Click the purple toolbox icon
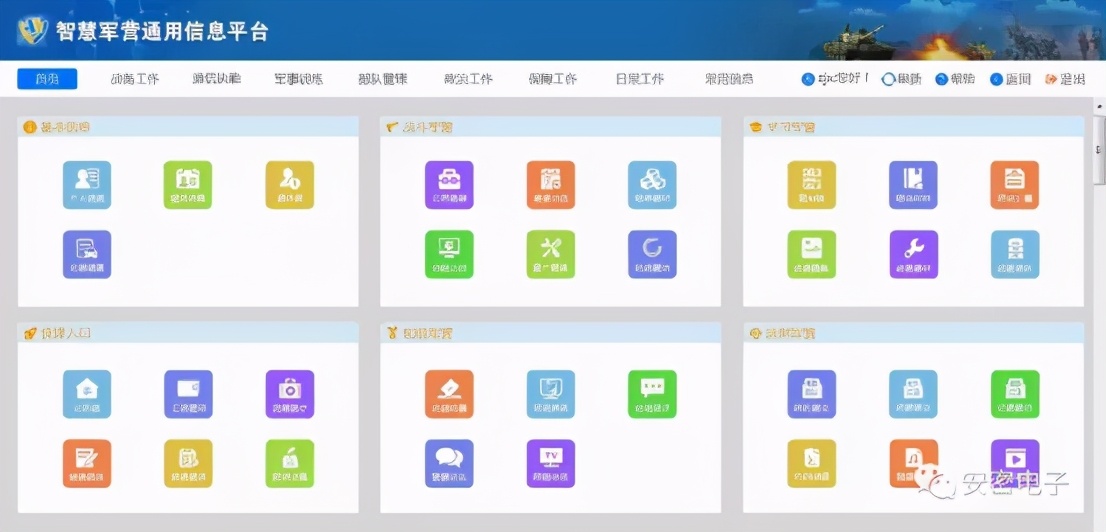 click(449, 184)
